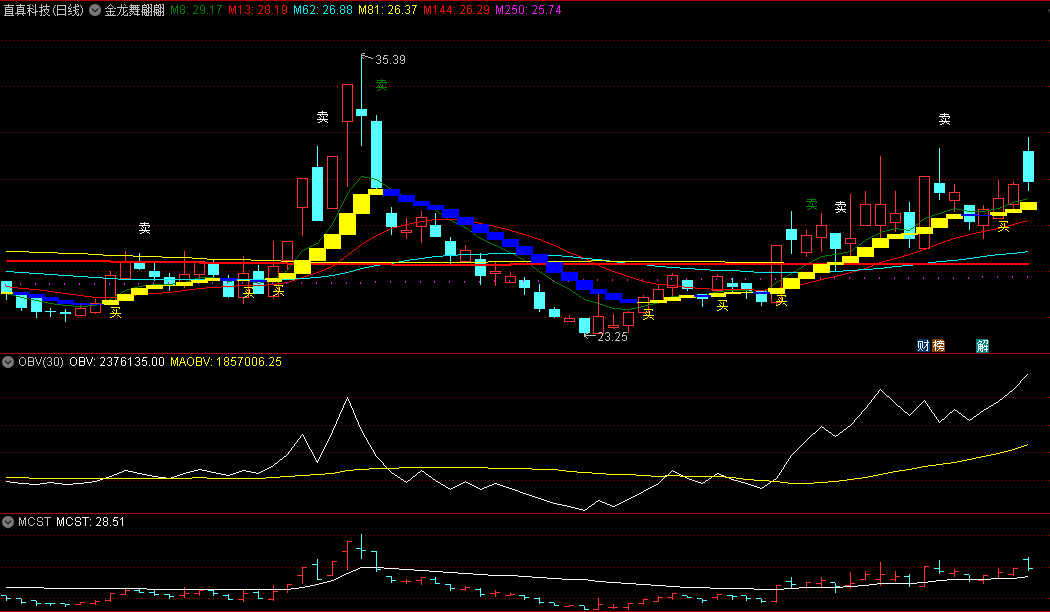
Task: Click the 金龙舞翩翩 indicator name
Action: point(135,10)
